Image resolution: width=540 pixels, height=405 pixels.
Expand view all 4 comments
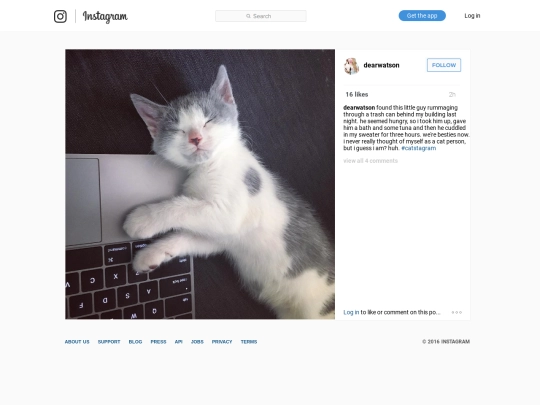pos(370,161)
